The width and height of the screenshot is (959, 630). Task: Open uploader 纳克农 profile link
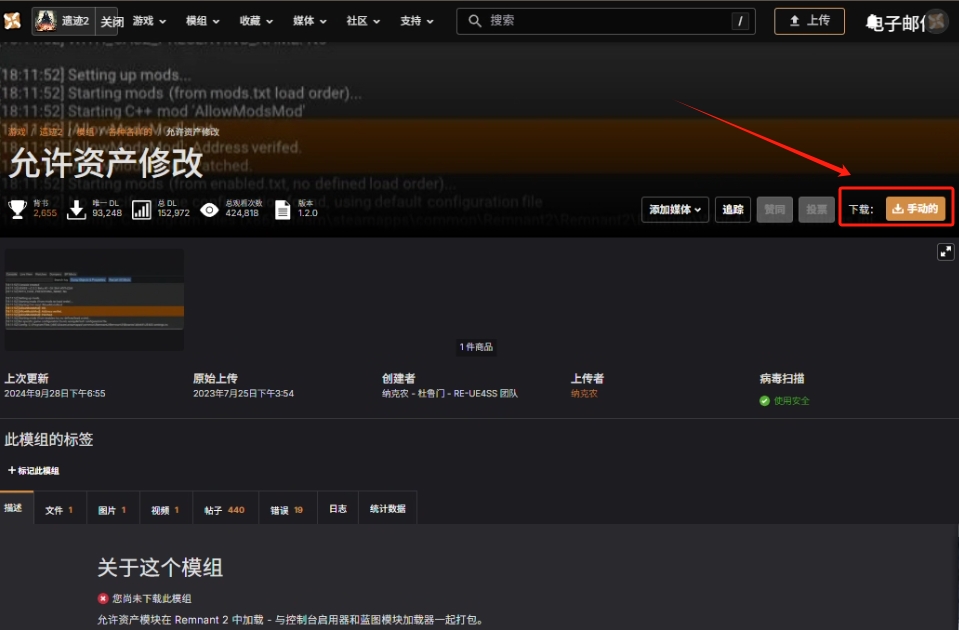coord(584,393)
